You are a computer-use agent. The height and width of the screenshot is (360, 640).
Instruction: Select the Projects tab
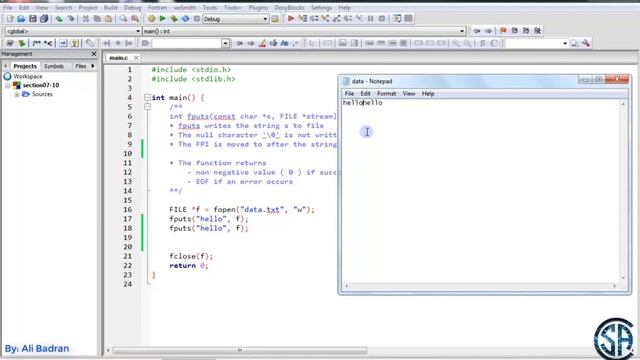point(25,66)
